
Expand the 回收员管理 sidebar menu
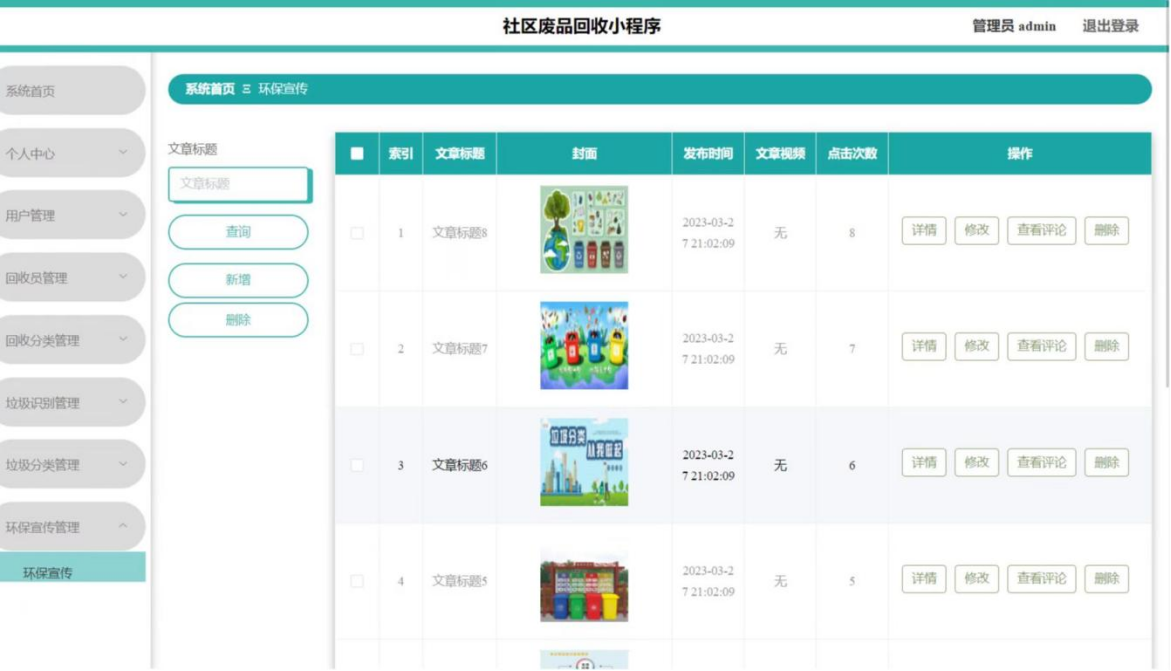[72, 277]
